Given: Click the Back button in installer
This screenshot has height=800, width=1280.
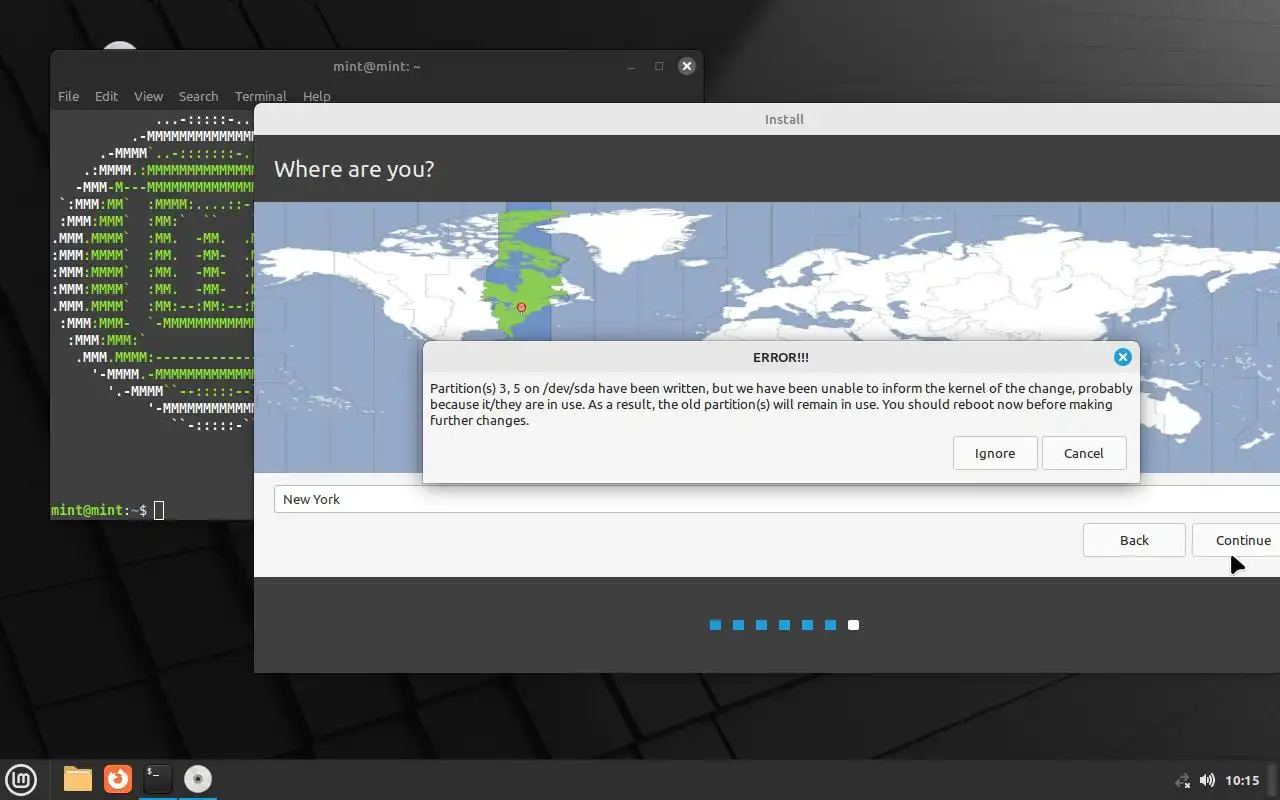Looking at the screenshot, I should click(1134, 540).
